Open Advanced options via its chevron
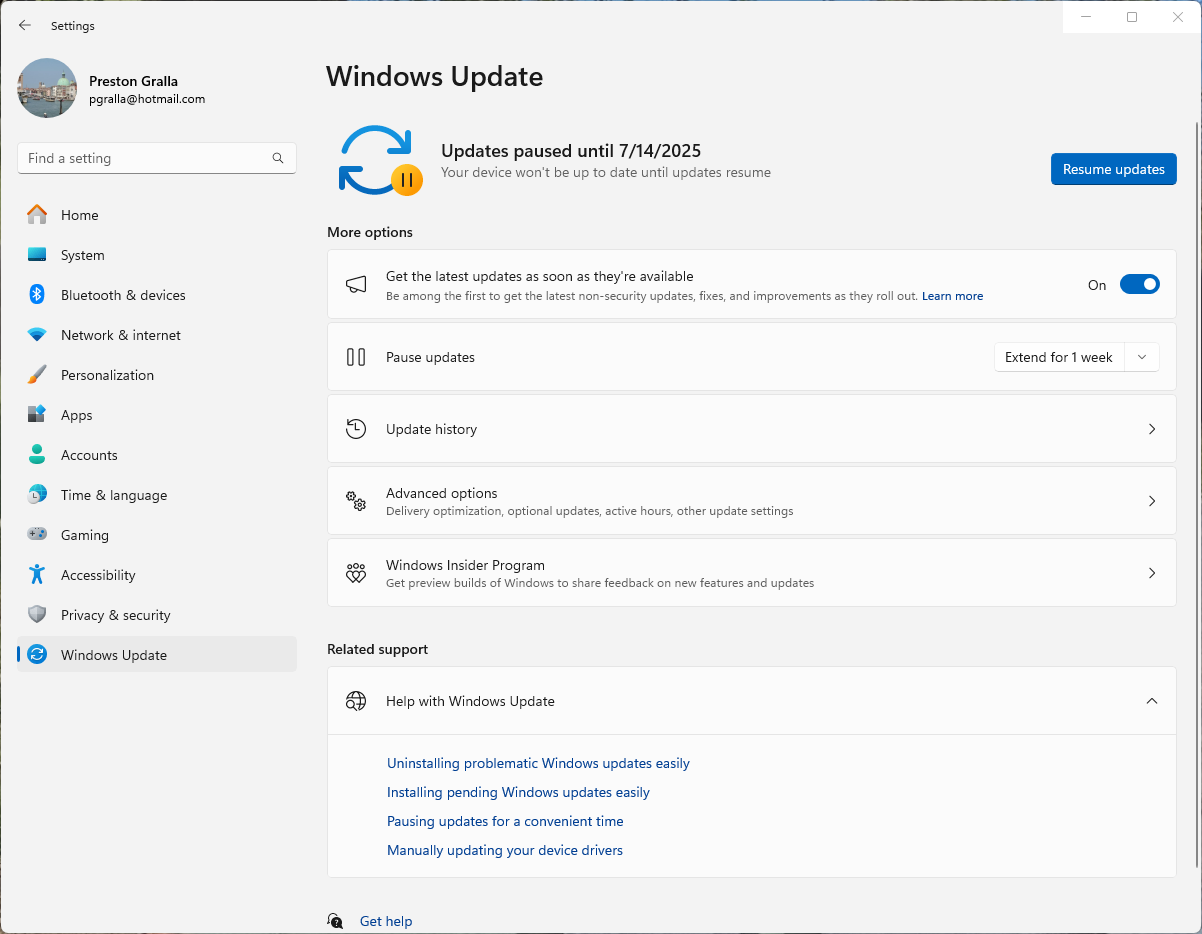This screenshot has width=1202, height=934. (x=1151, y=501)
